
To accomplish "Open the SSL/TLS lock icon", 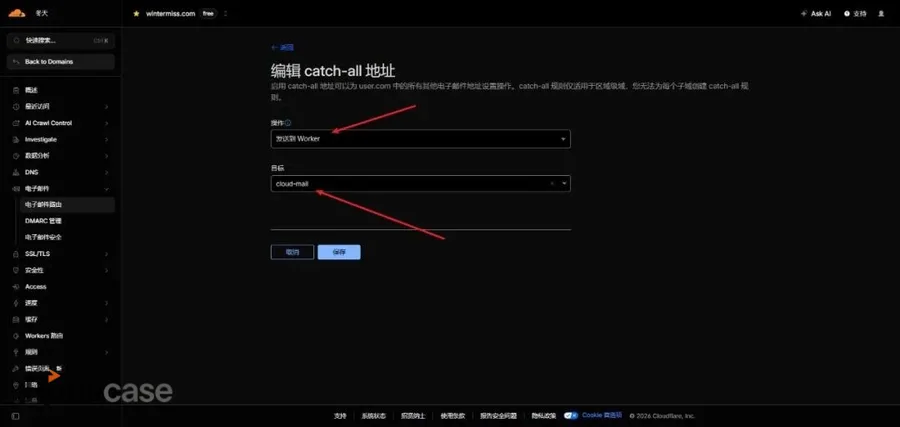I will click(x=16, y=254).
